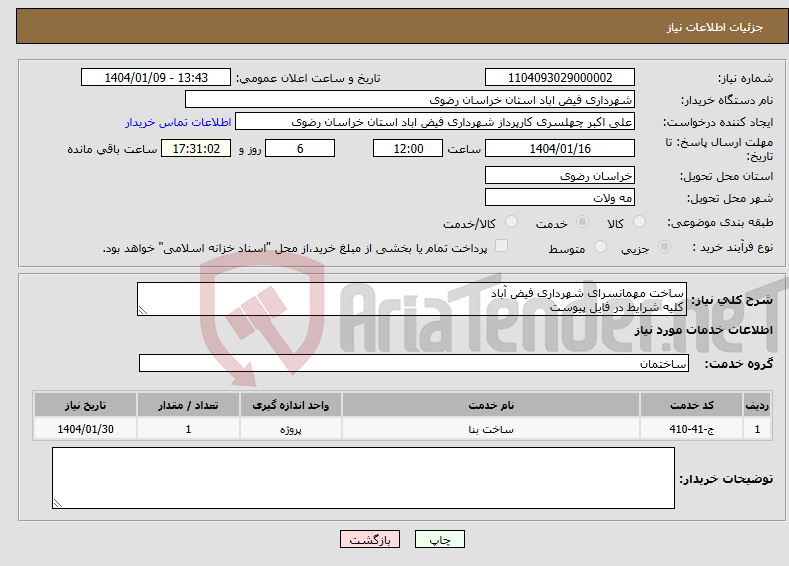Click the چاپ (print) button
Viewport: 789px width, 566px height.
[x=439, y=539]
